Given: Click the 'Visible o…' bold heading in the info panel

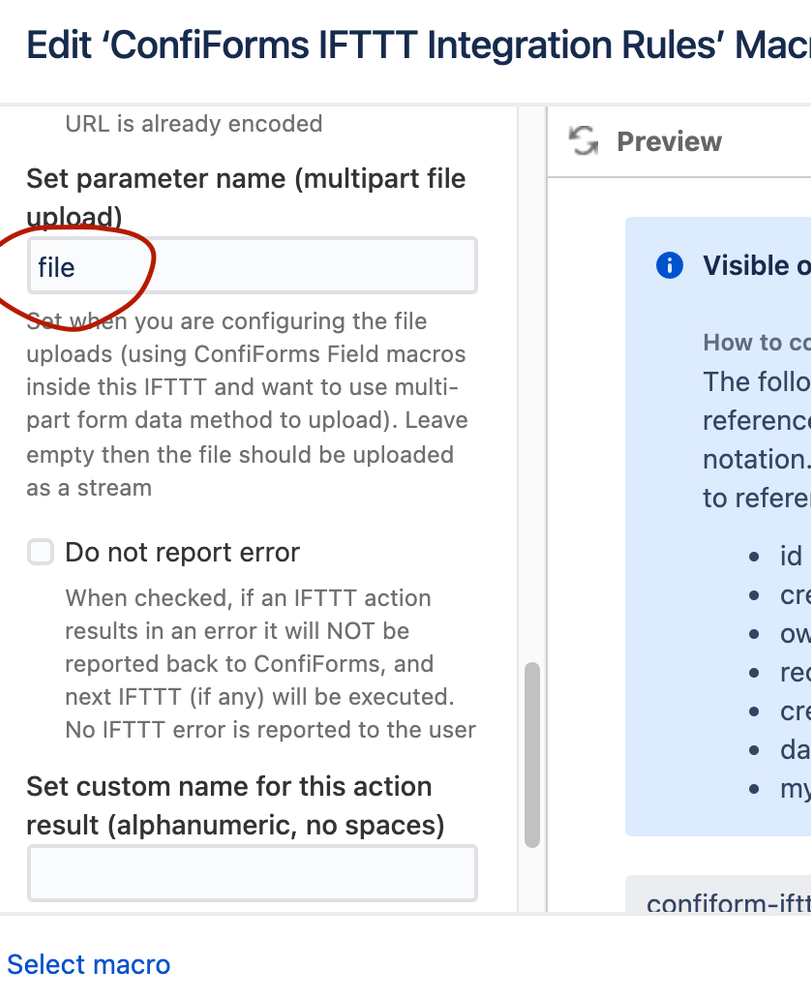Looking at the screenshot, I should click(x=756, y=265).
